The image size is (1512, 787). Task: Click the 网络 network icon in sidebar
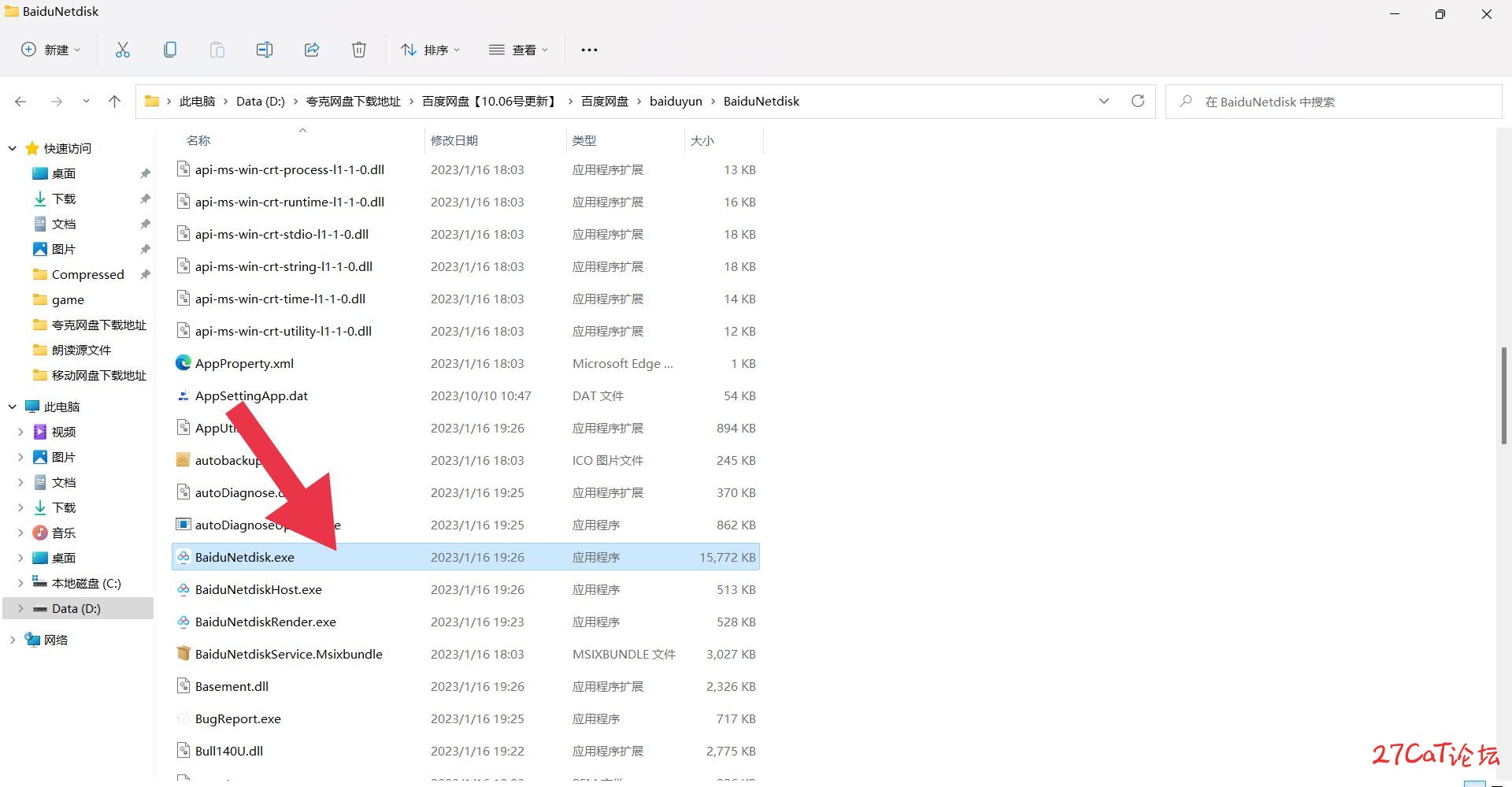32,640
